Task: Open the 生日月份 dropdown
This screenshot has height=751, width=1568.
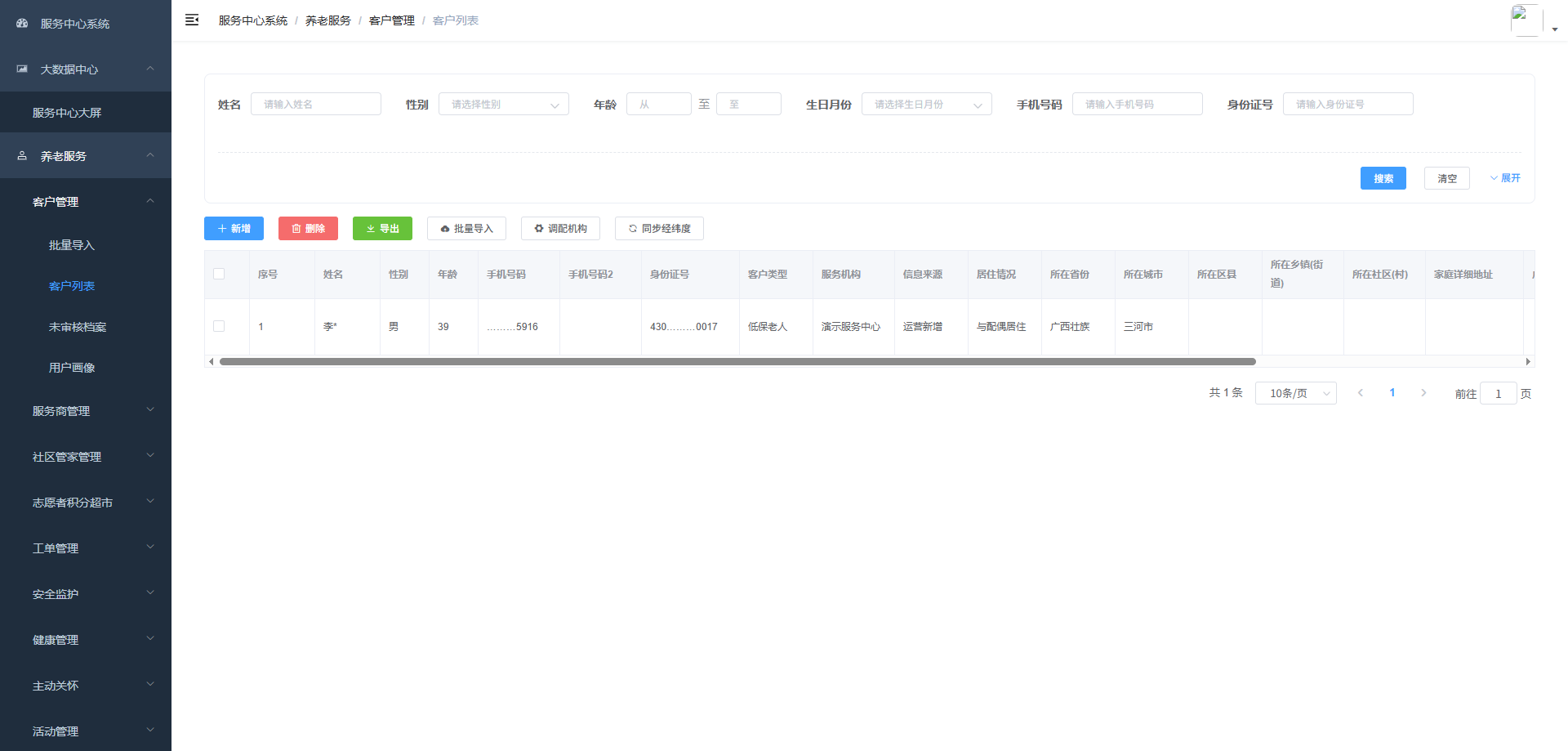Action: (927, 104)
